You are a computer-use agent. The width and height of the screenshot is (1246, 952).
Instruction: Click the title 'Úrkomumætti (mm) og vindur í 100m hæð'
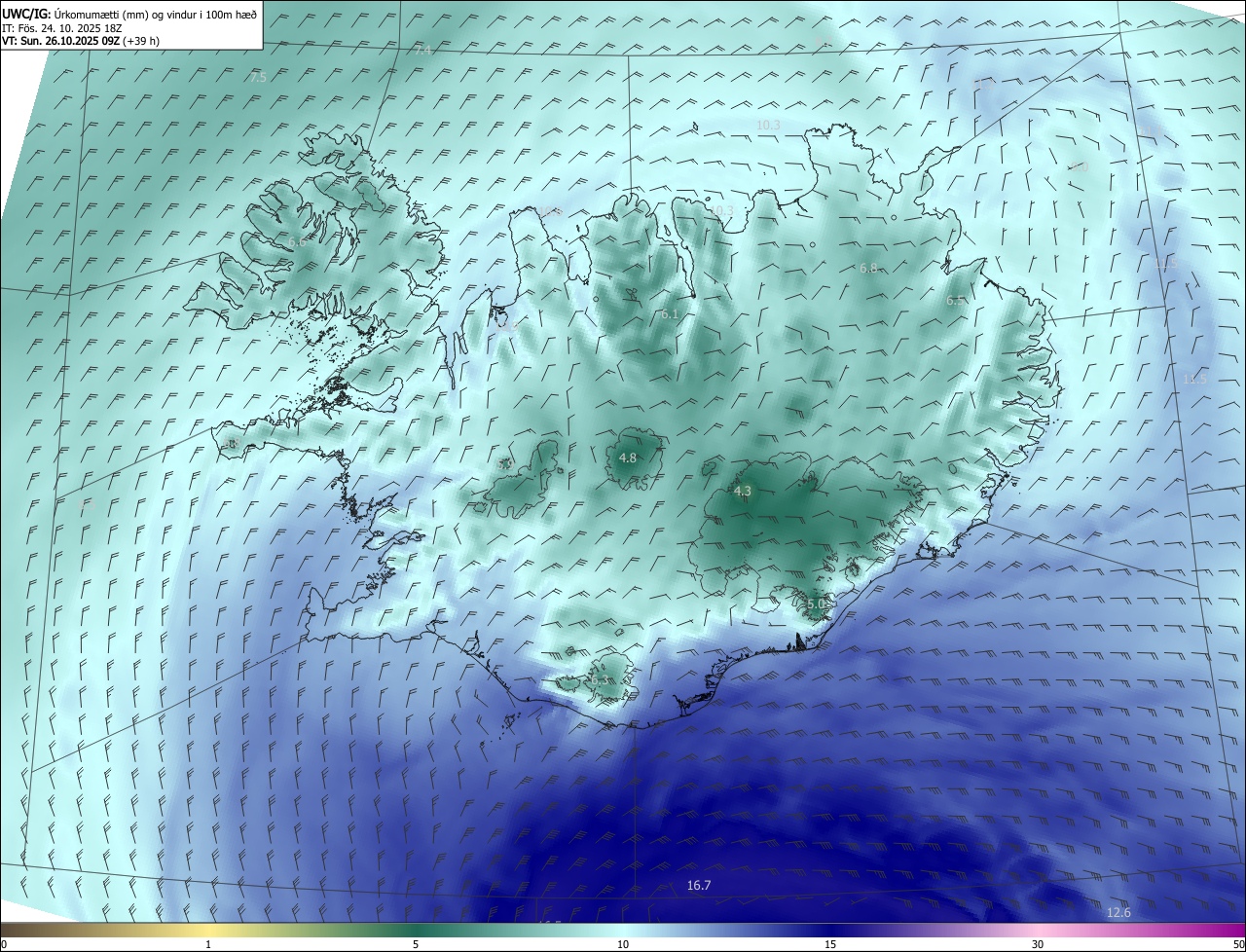tap(156, 14)
